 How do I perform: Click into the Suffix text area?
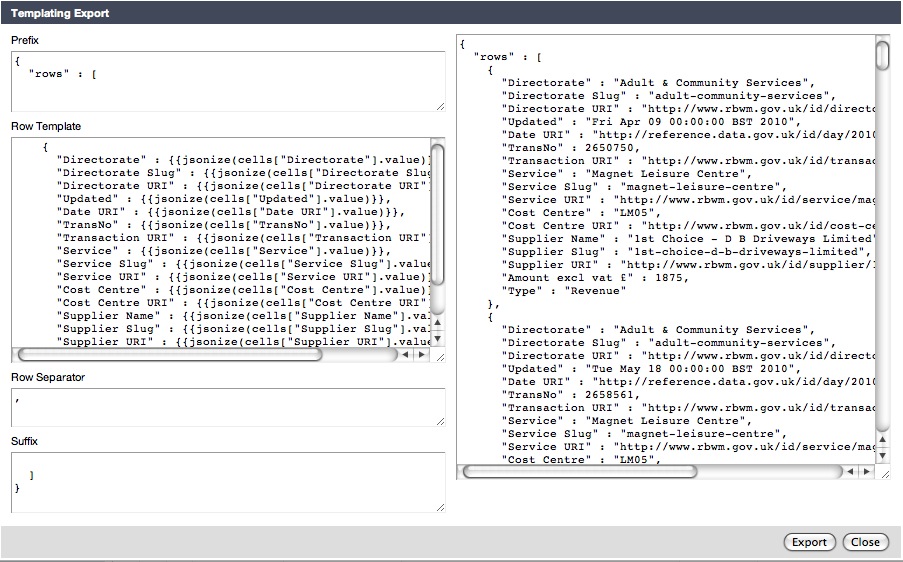[228, 481]
